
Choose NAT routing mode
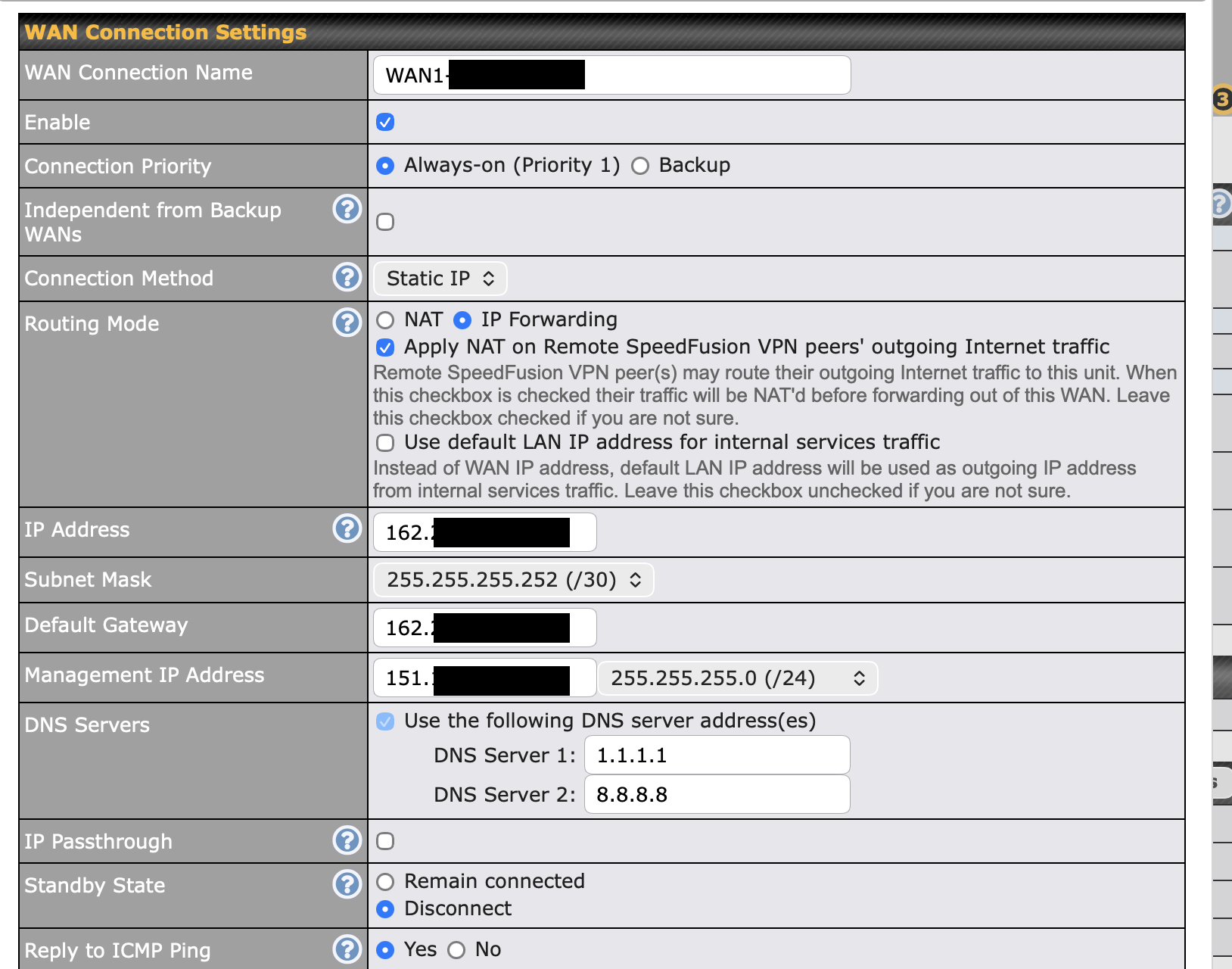click(x=385, y=320)
